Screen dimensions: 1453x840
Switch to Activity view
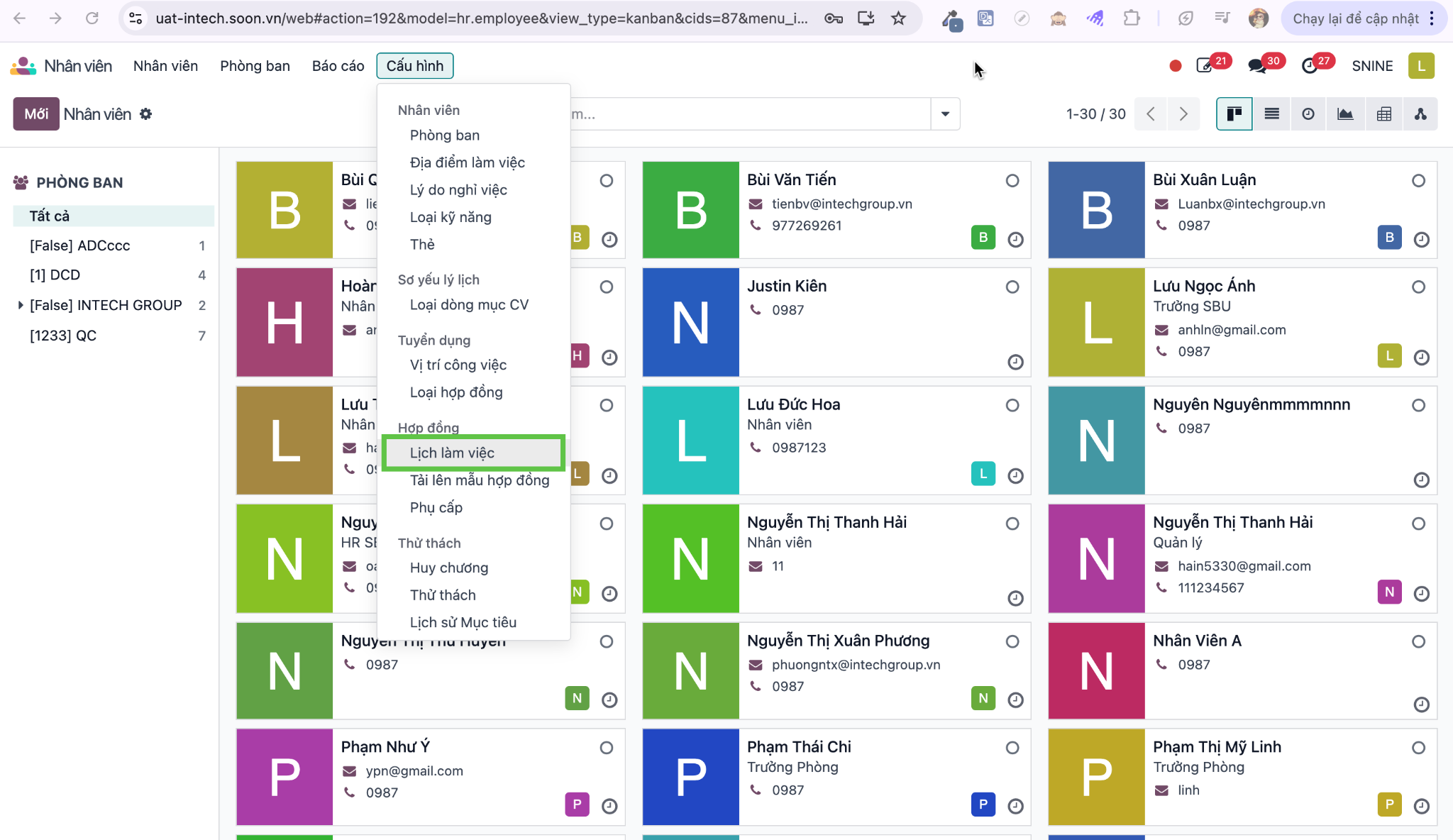click(1308, 114)
